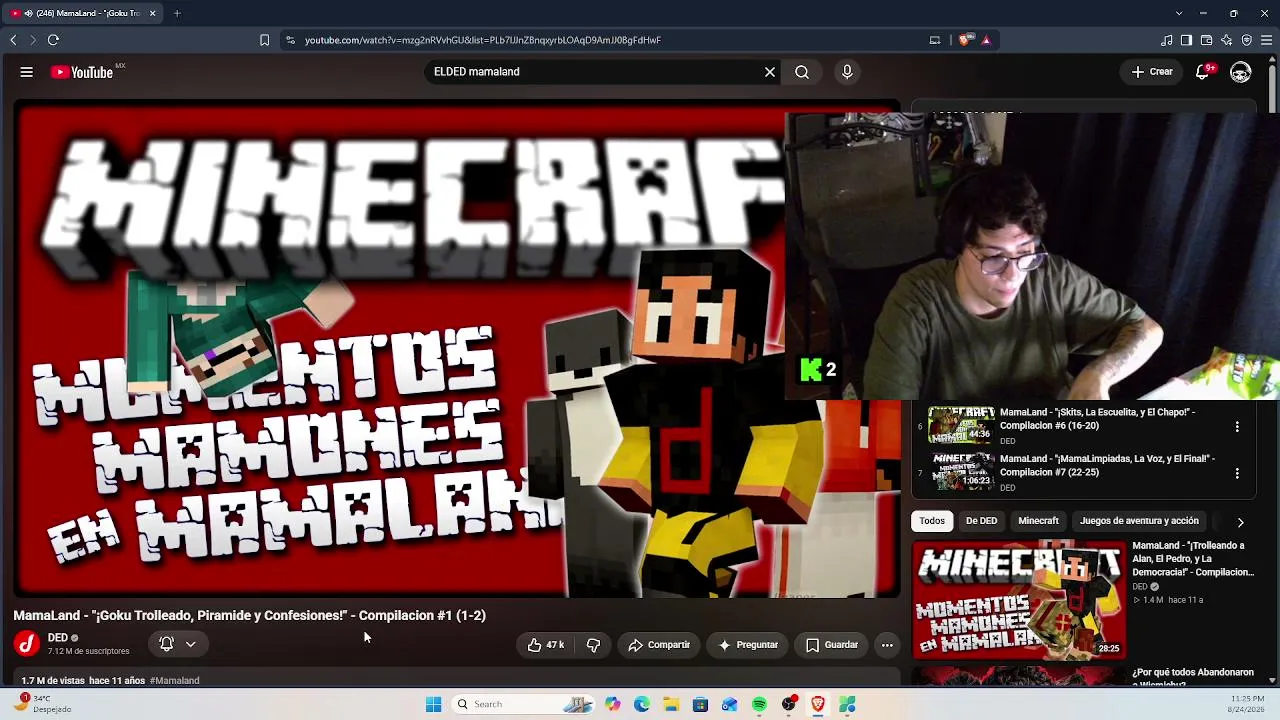Select the Todos filter chip
The width and height of the screenshot is (1280, 720).
(932, 521)
